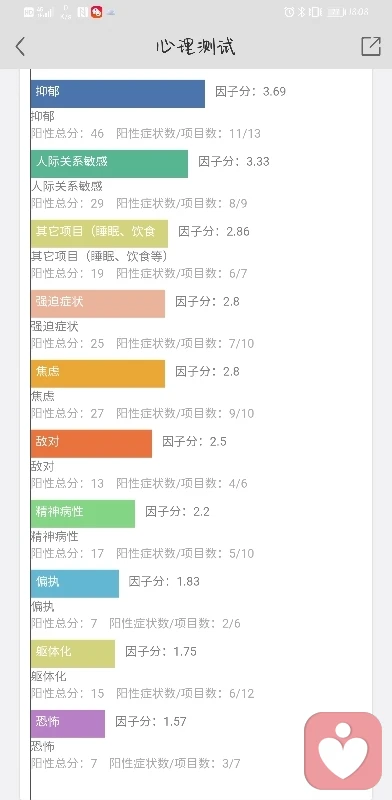392x800 pixels.
Task: Tap the red app notification icon
Action: (96, 12)
